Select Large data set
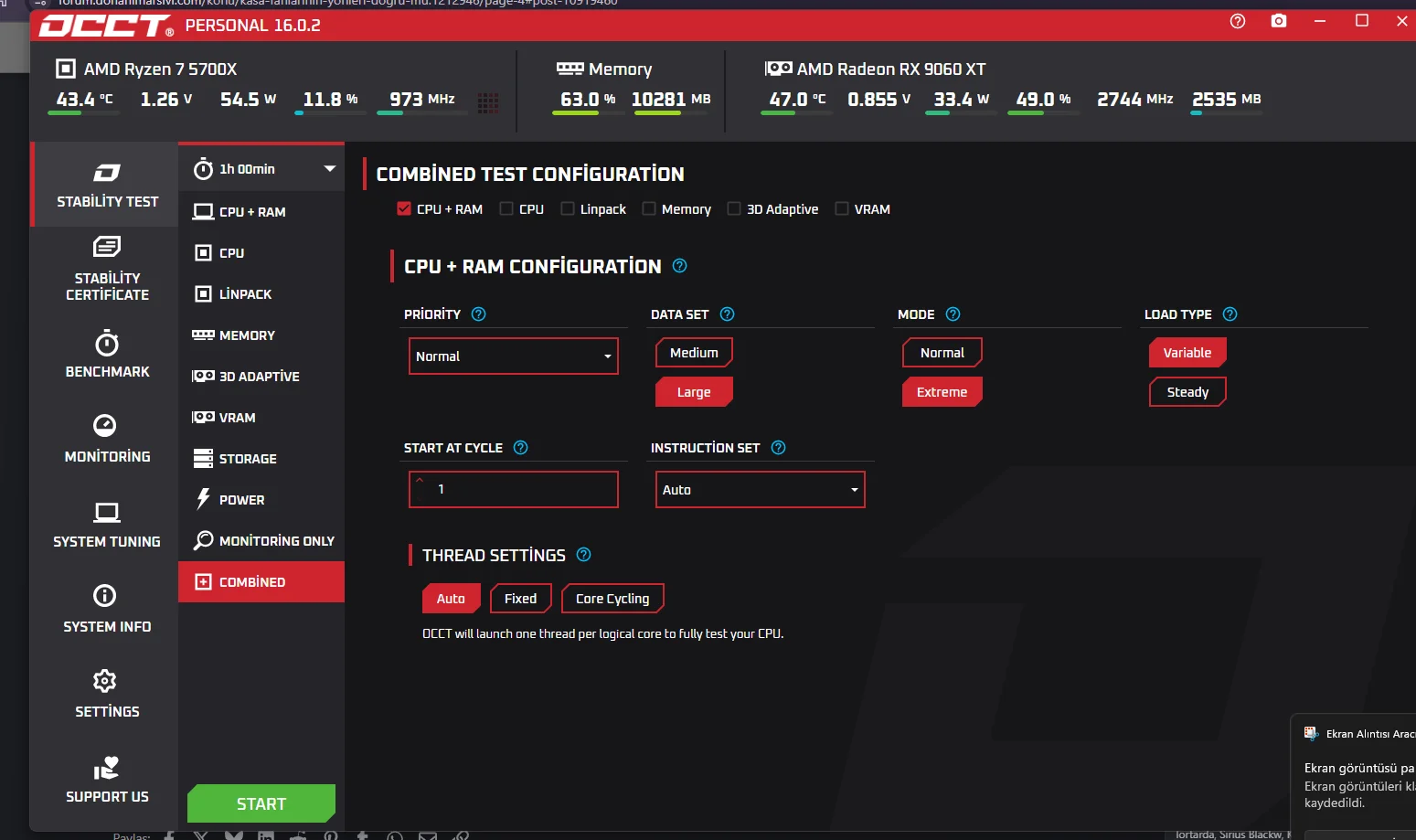 point(694,392)
